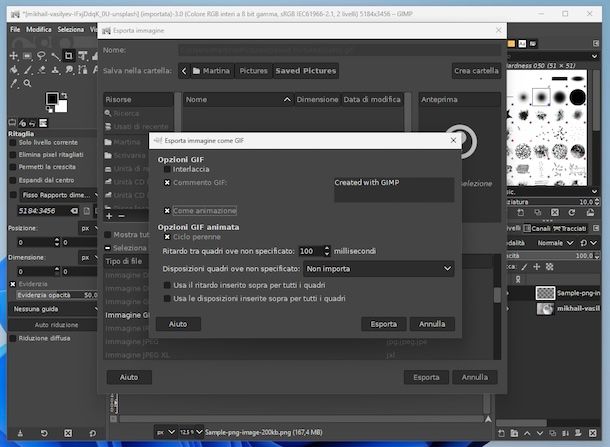Enable Solo livello corrente checkbox
Image resolution: width=610 pixels, height=447 pixels.
tap(13, 142)
